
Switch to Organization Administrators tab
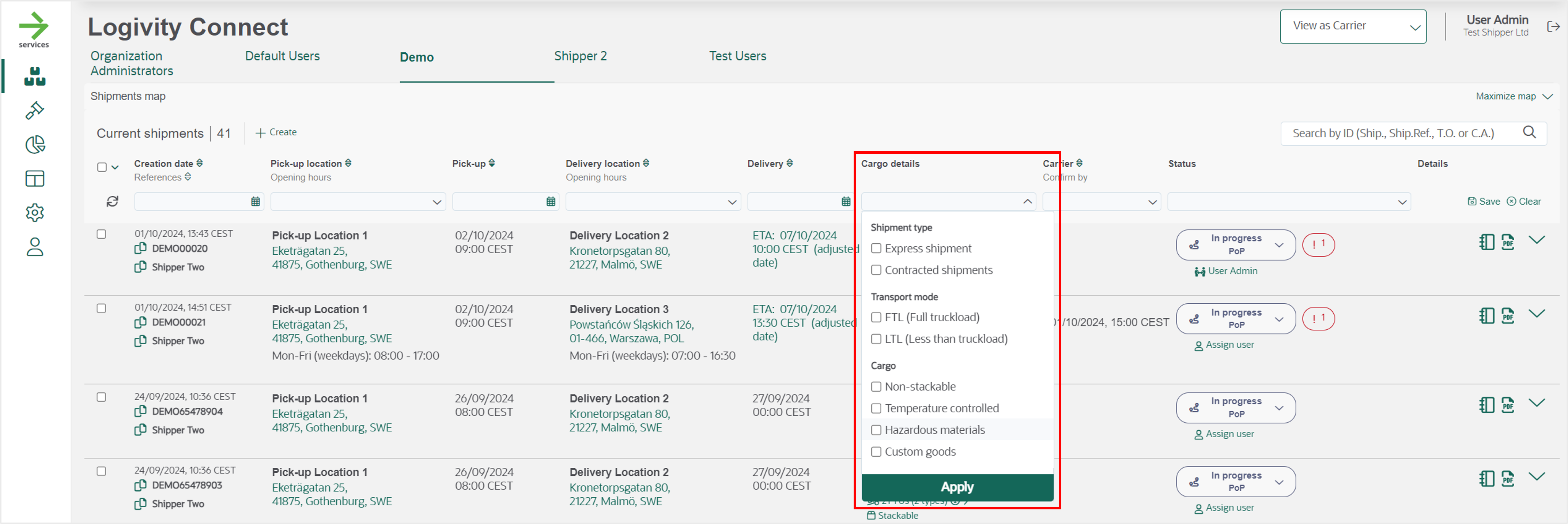(x=132, y=63)
